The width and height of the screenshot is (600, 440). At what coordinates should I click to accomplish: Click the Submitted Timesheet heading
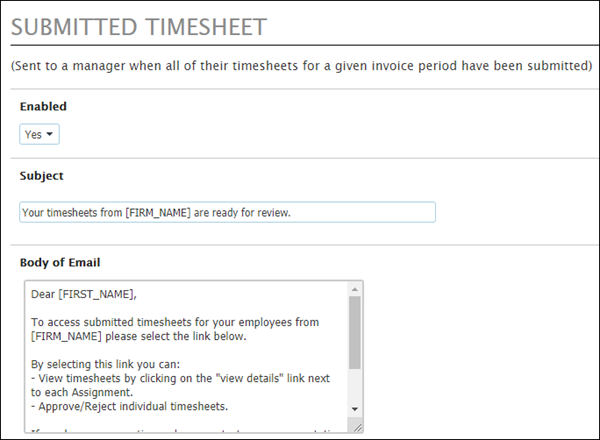(139, 27)
